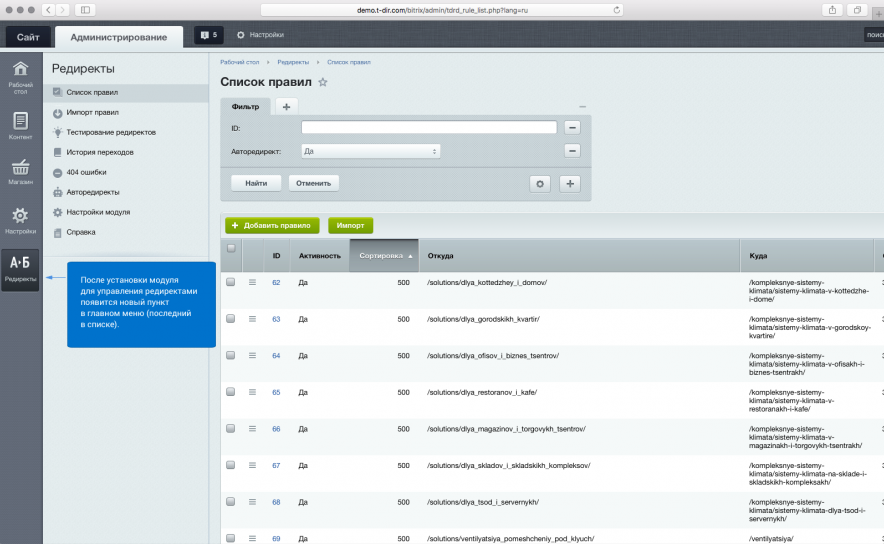Switch to the Администрирование tab

(119, 37)
